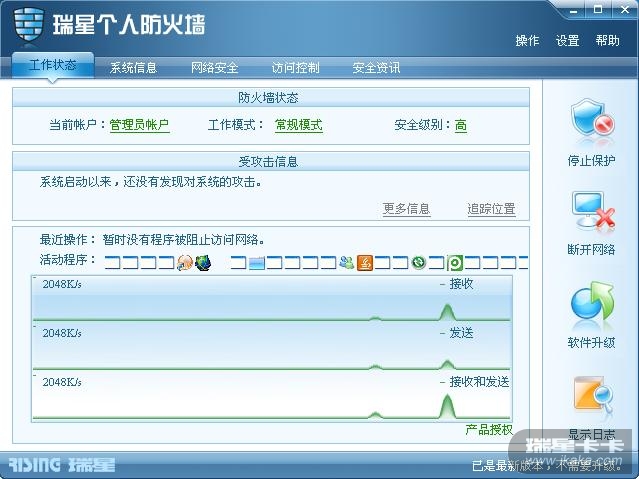The height and width of the screenshot is (479, 639).
Task: Click the 暂时没有程序被阻止访问网络 text
Action: [183, 239]
